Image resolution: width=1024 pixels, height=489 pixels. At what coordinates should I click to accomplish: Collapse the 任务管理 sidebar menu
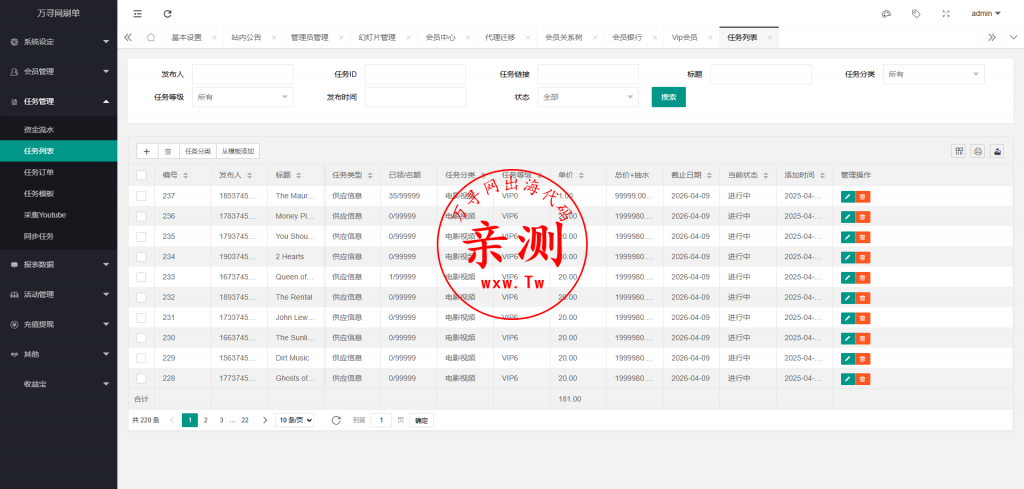(59, 102)
